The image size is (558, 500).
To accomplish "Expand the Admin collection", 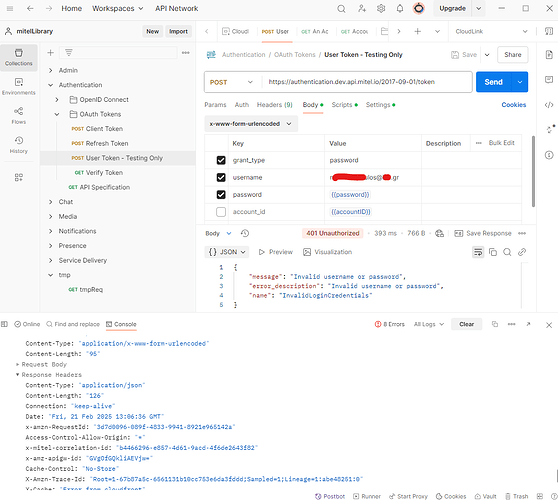I will (x=51, y=70).
